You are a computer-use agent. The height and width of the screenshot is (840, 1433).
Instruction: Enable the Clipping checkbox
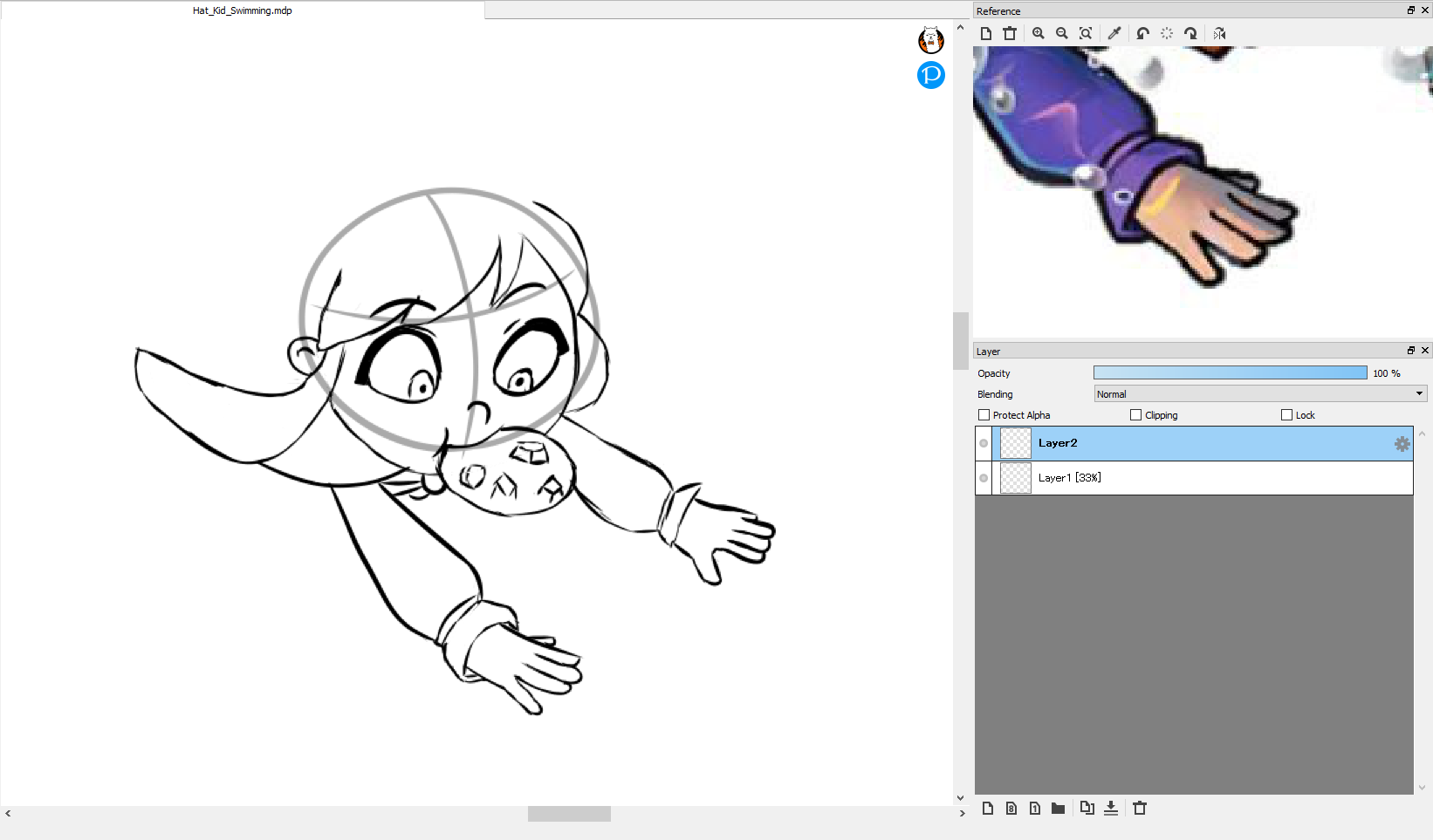click(x=1136, y=415)
